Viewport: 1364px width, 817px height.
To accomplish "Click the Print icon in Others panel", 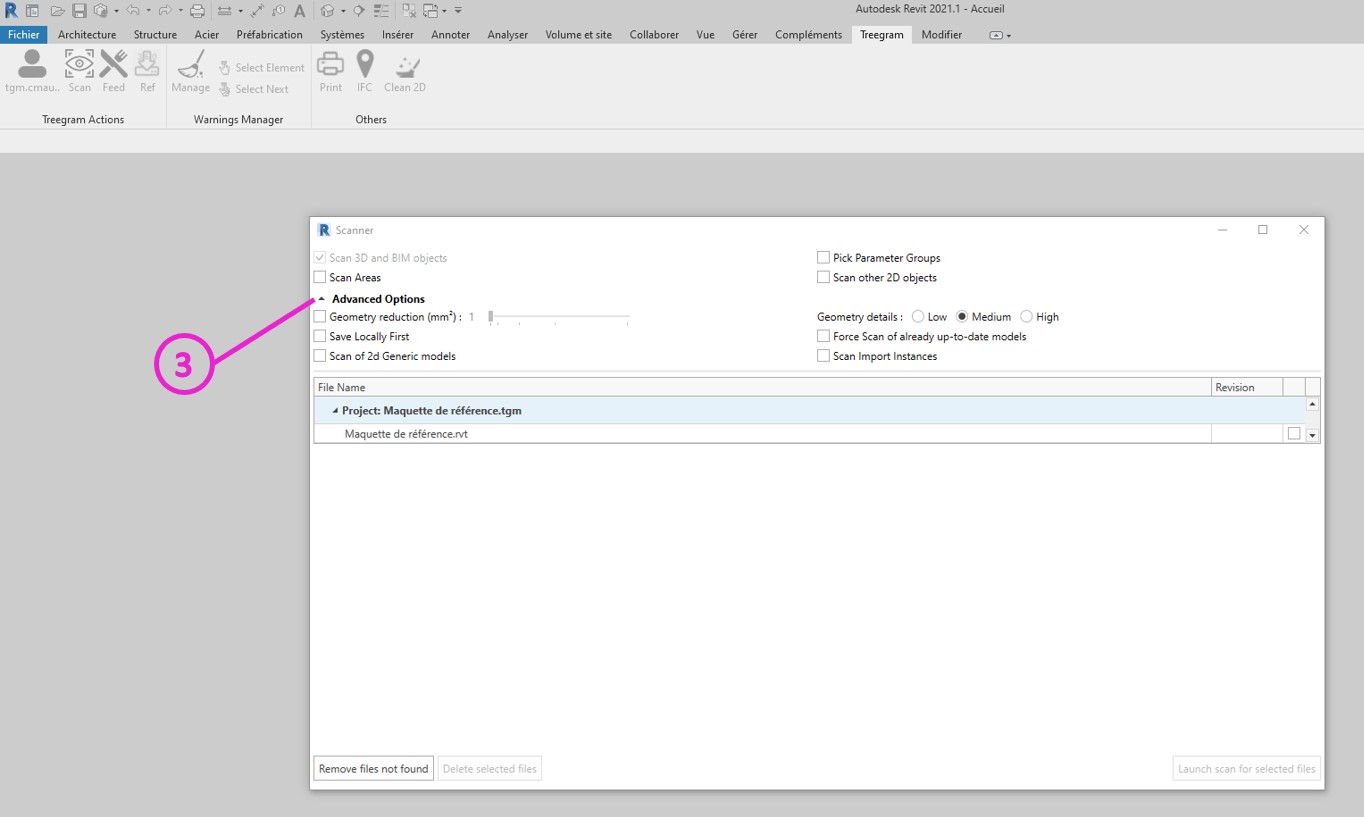I will click(x=330, y=71).
